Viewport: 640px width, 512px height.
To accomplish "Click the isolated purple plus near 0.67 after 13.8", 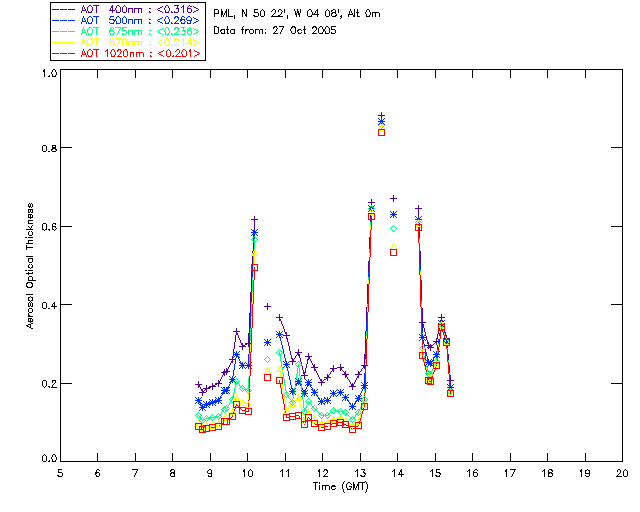I will tap(393, 198).
